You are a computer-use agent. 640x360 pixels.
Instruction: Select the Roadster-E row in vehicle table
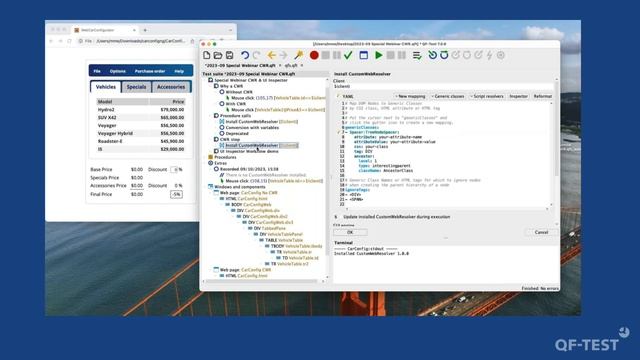pyautogui.click(x=141, y=141)
